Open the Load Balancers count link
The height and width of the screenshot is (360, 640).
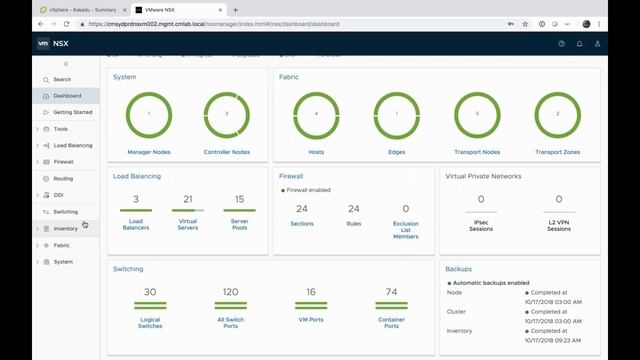[136, 224]
